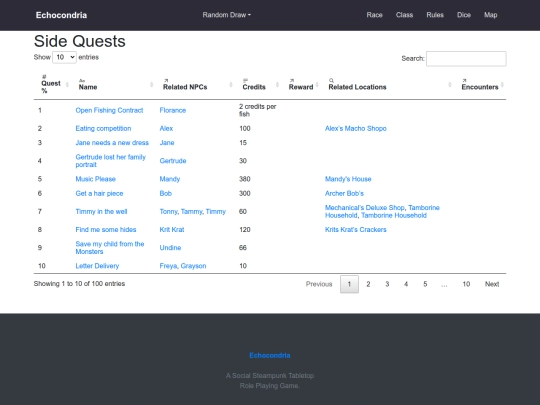Focus the Search input field
The width and height of the screenshot is (540, 405).
click(x=466, y=59)
